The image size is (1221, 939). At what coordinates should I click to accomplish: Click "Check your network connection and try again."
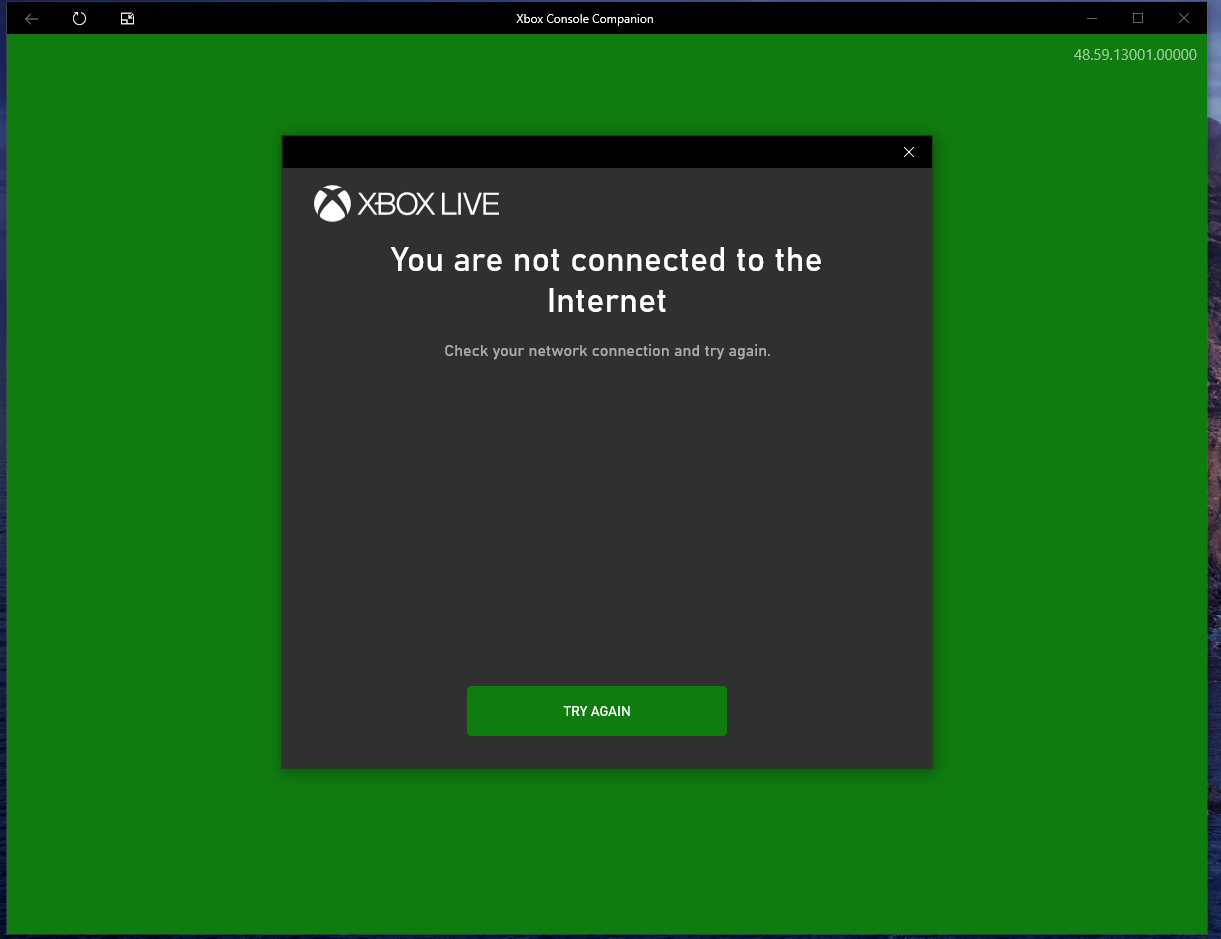(607, 351)
